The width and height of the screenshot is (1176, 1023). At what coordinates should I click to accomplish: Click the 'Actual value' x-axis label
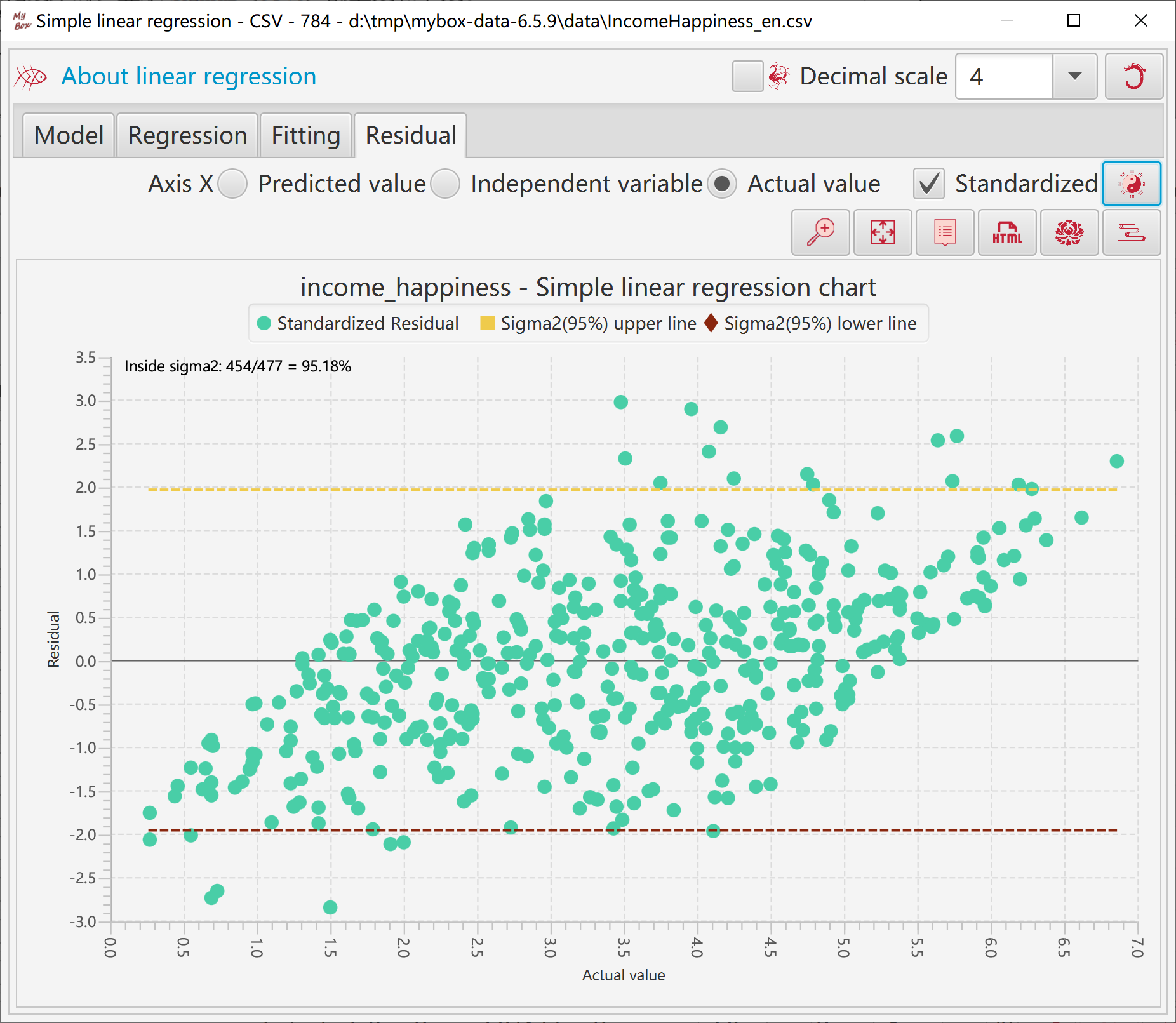coord(624,975)
